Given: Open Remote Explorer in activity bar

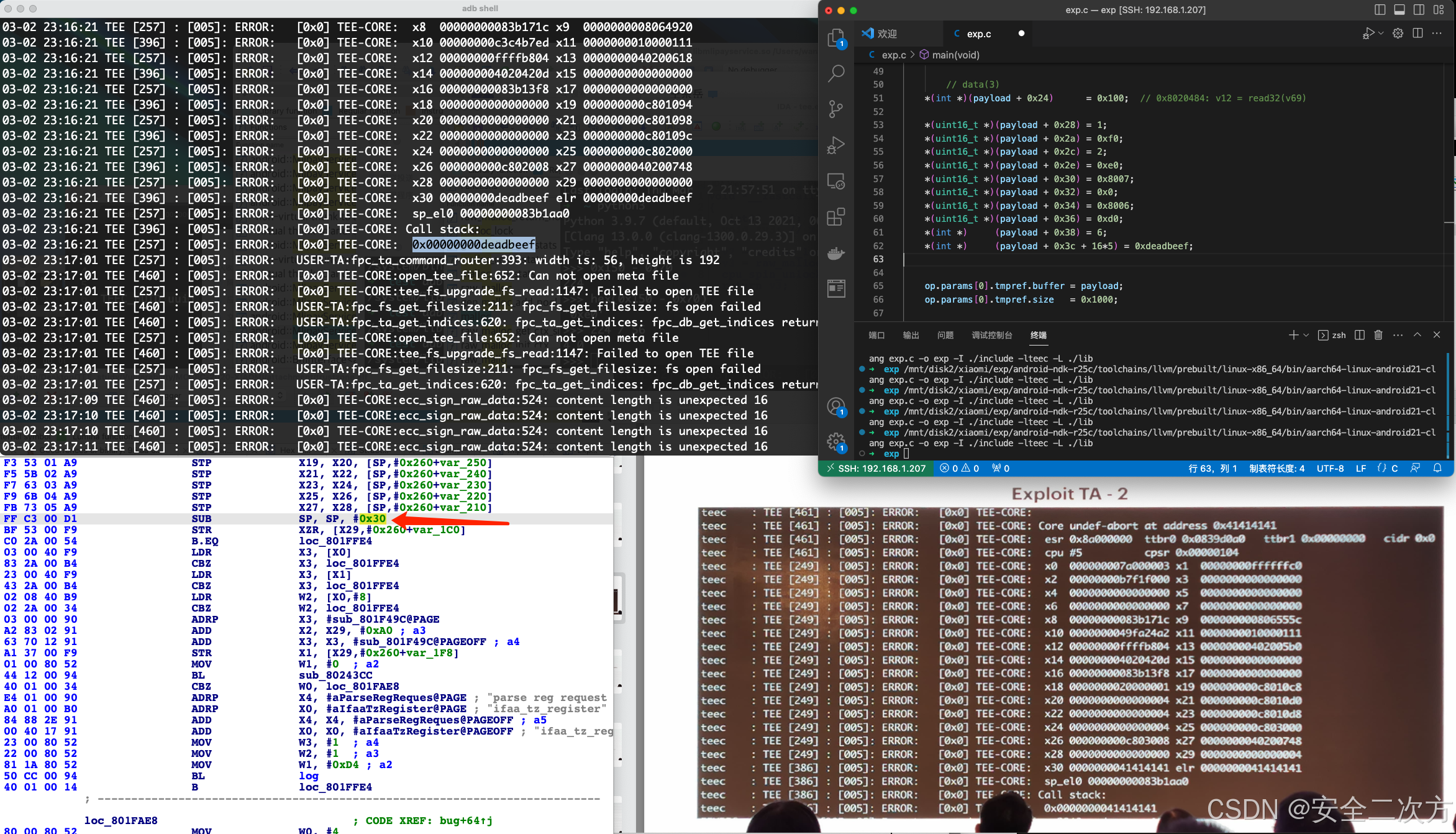Looking at the screenshot, I should [x=836, y=181].
